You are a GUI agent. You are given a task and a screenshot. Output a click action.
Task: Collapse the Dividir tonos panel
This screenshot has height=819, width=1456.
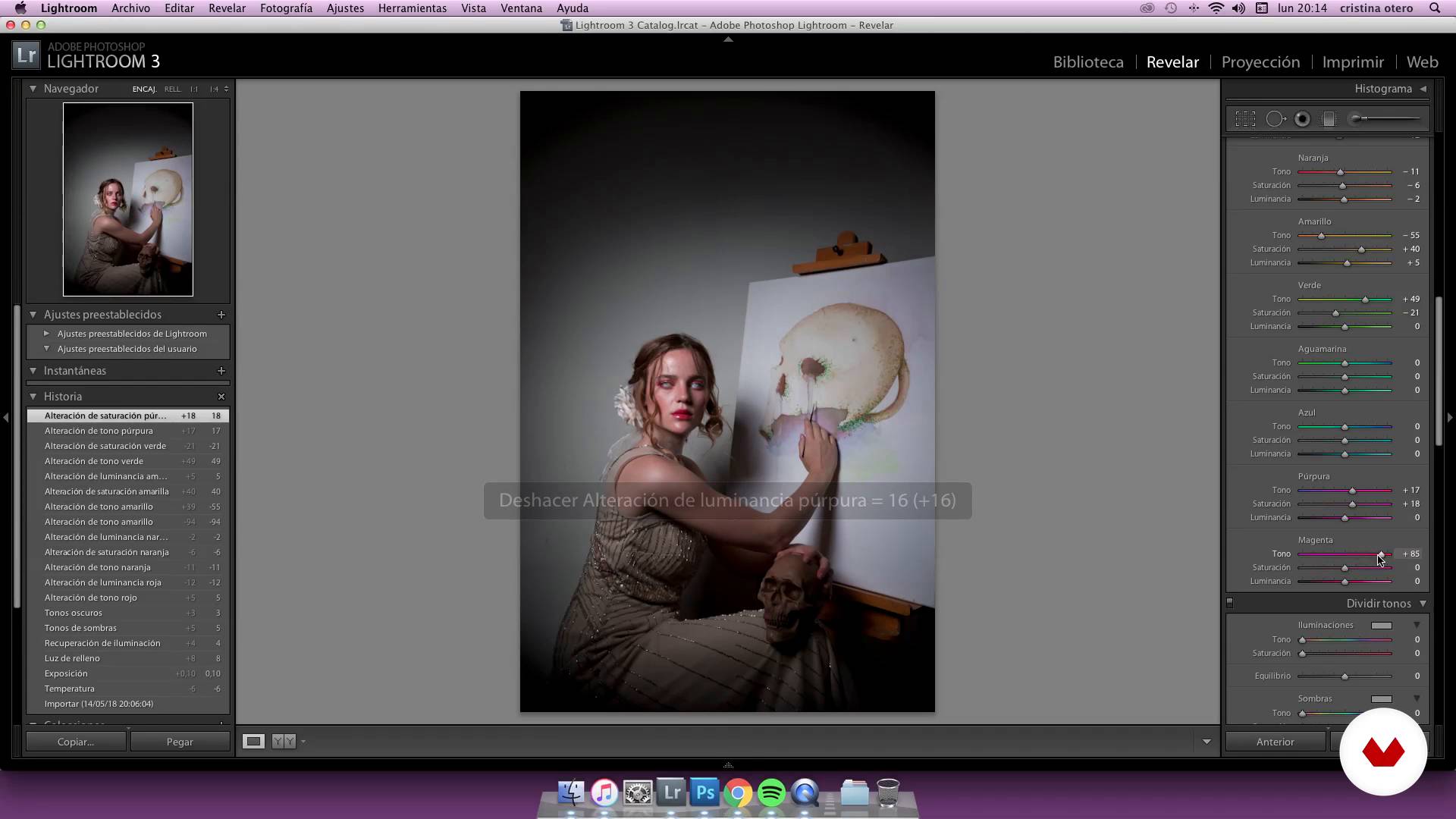point(1423,604)
